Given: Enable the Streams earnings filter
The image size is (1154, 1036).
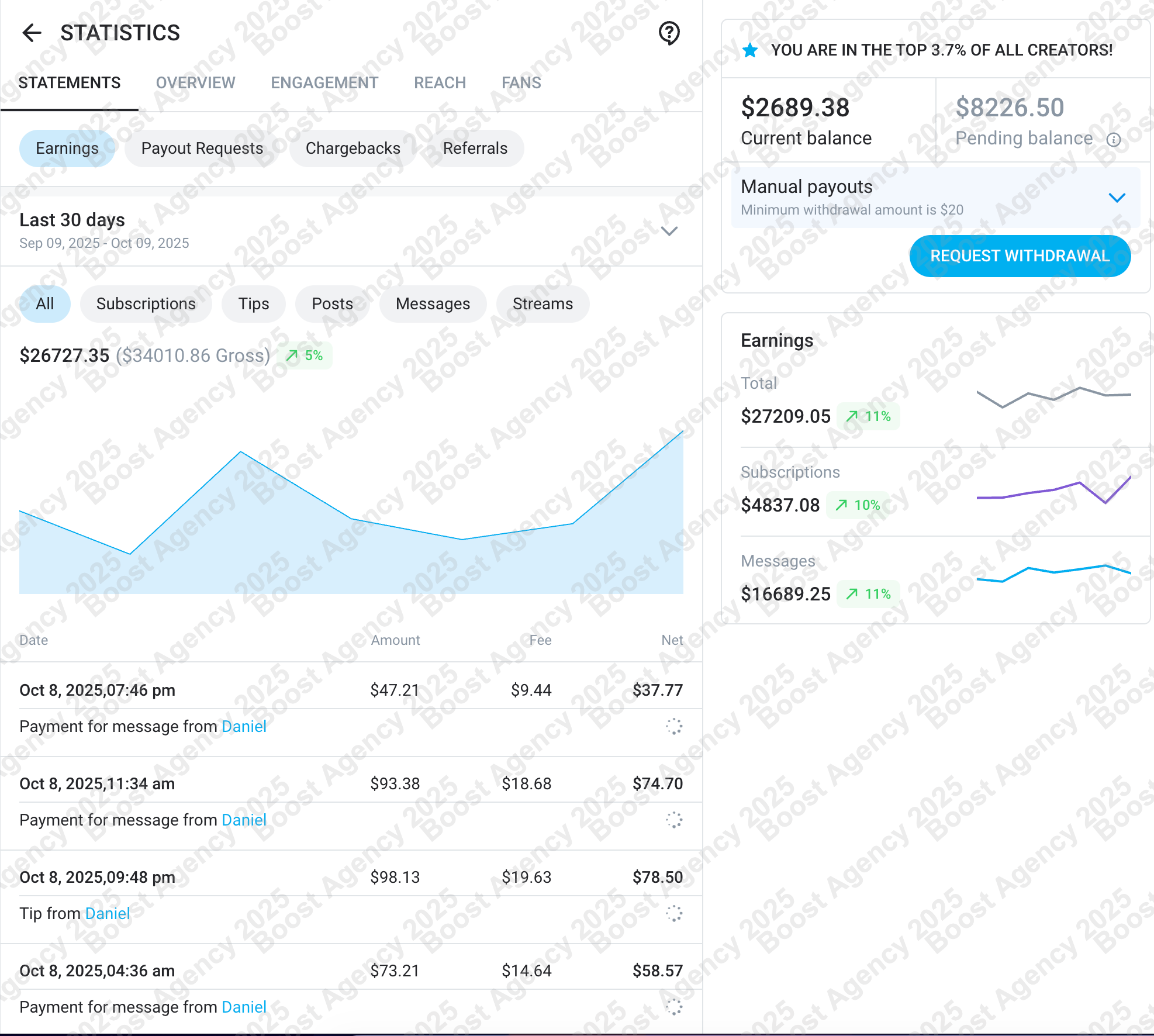Looking at the screenshot, I should (x=543, y=303).
